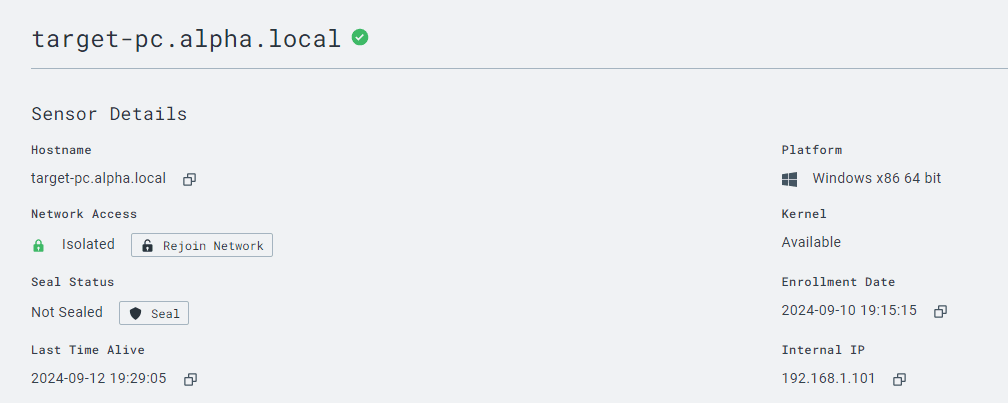Copy the Enrollment Date value

tap(940, 311)
